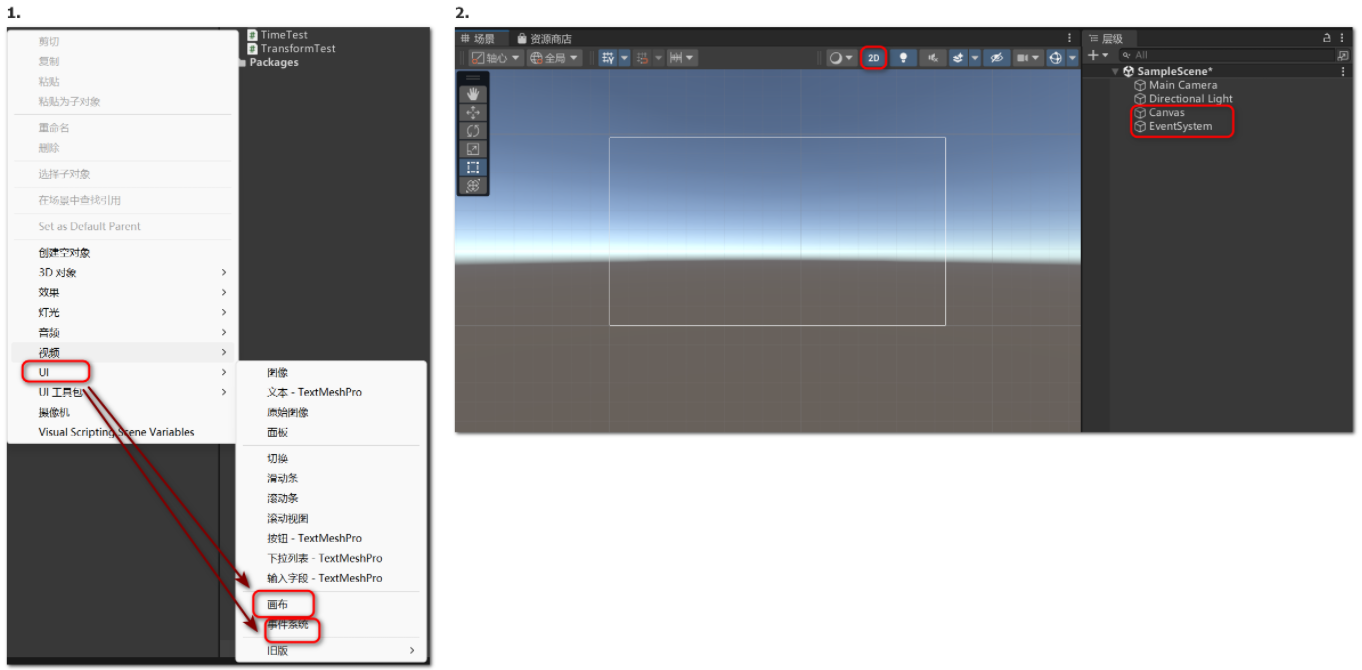Open global 全局 handle rotation dropdown
Screen dimensions: 1362x670
pos(555,58)
